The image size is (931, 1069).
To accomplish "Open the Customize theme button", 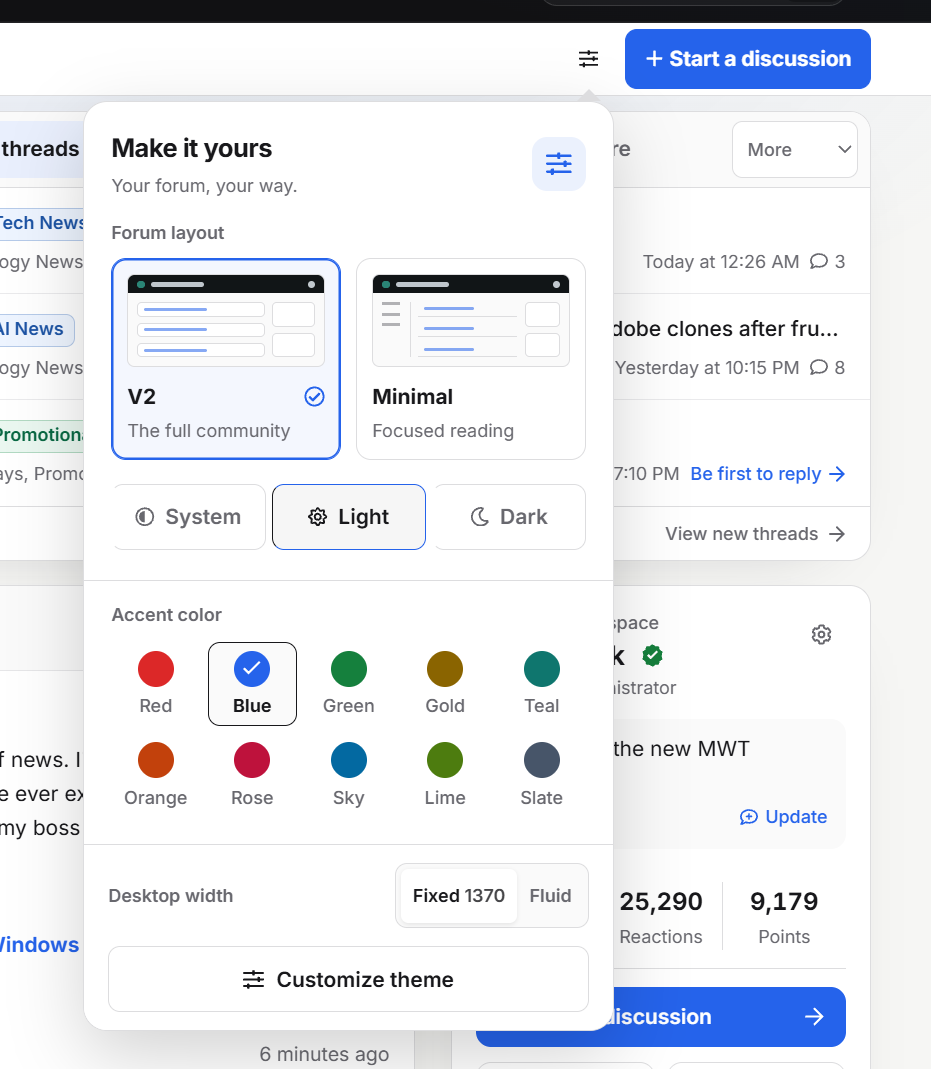I will [x=348, y=979].
